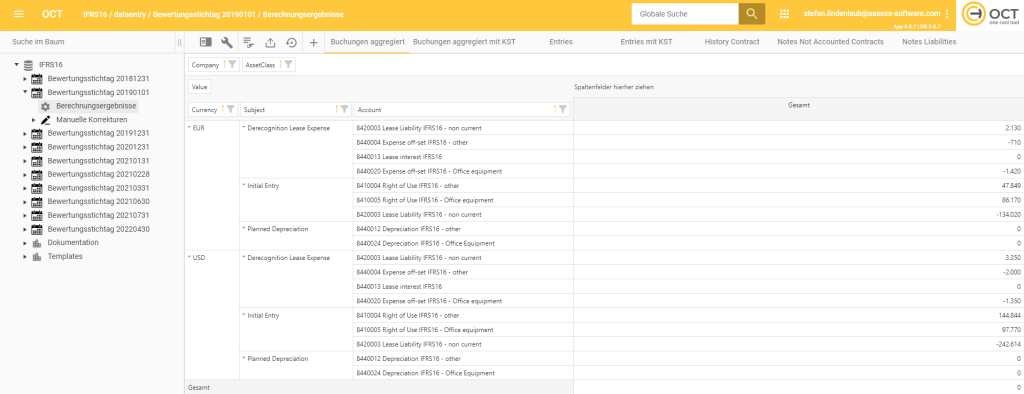Viewport: 1024px width, 394px height.
Task: Collapse Bewertungsstichtag 20190101 node
Action: pyautogui.click(x=25, y=93)
